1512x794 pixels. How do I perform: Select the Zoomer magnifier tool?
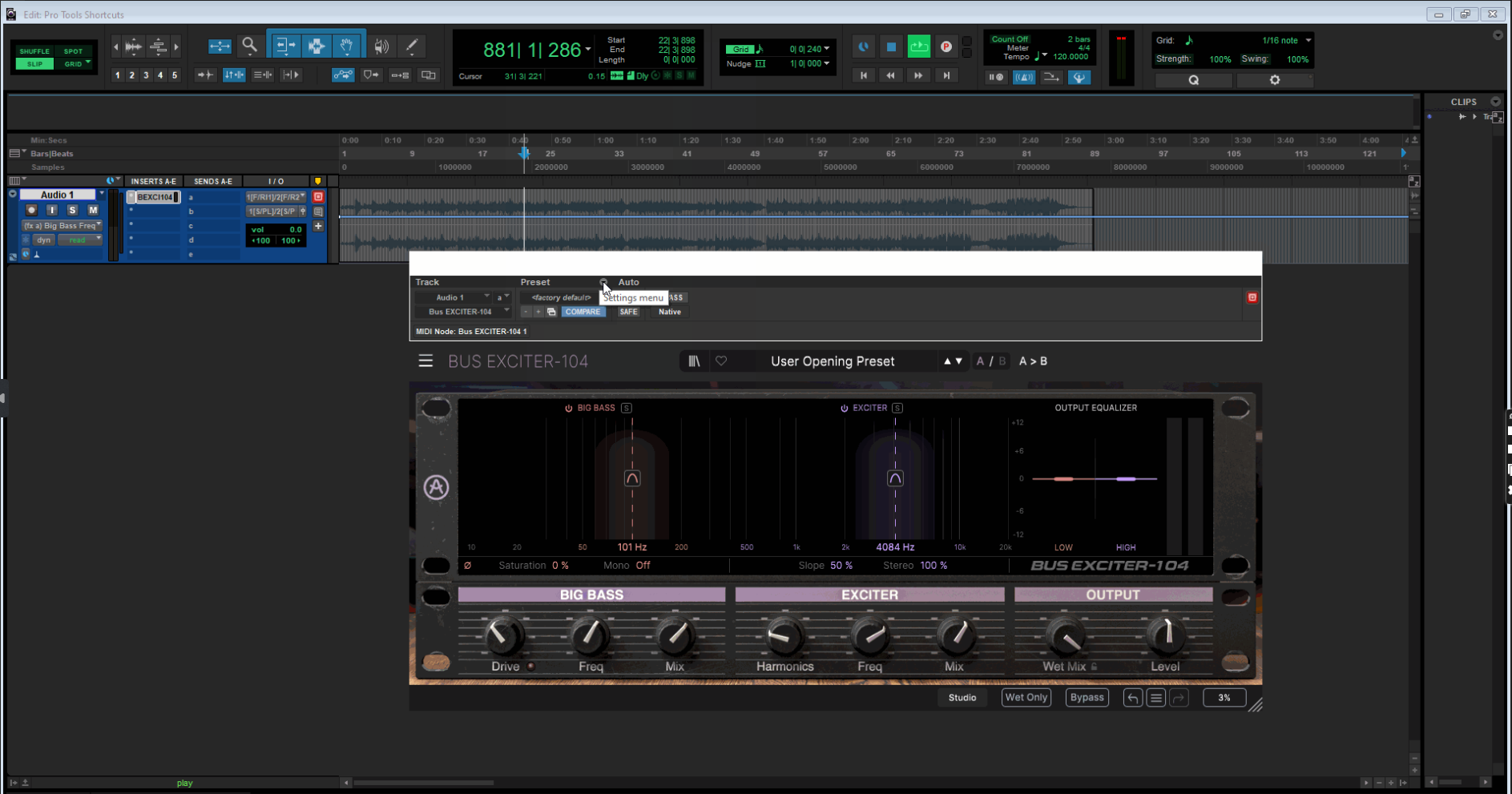tap(250, 46)
